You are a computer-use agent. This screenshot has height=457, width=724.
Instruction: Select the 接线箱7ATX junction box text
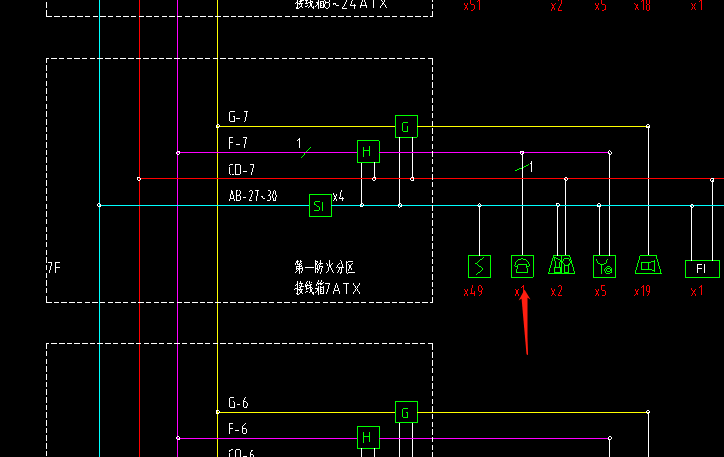327,289
